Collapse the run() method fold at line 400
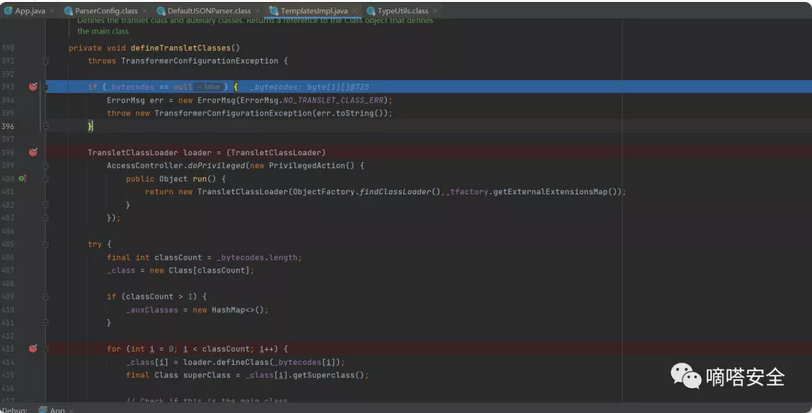The image size is (812, 413). [x=46, y=179]
